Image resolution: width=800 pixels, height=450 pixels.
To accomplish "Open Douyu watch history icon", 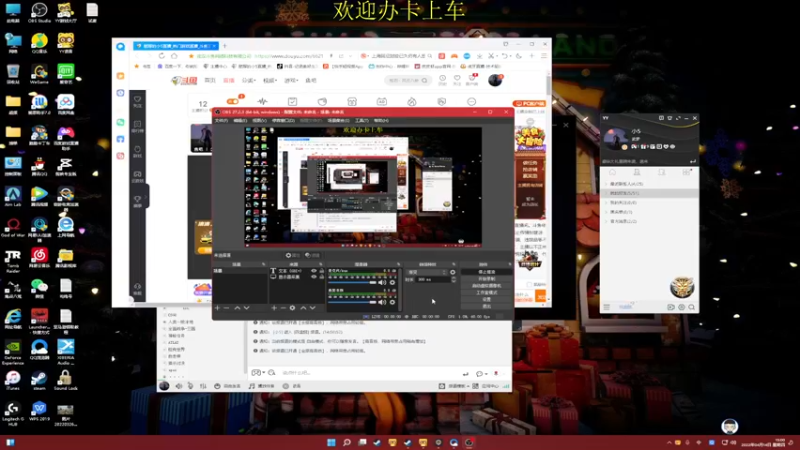I will pos(442,79).
